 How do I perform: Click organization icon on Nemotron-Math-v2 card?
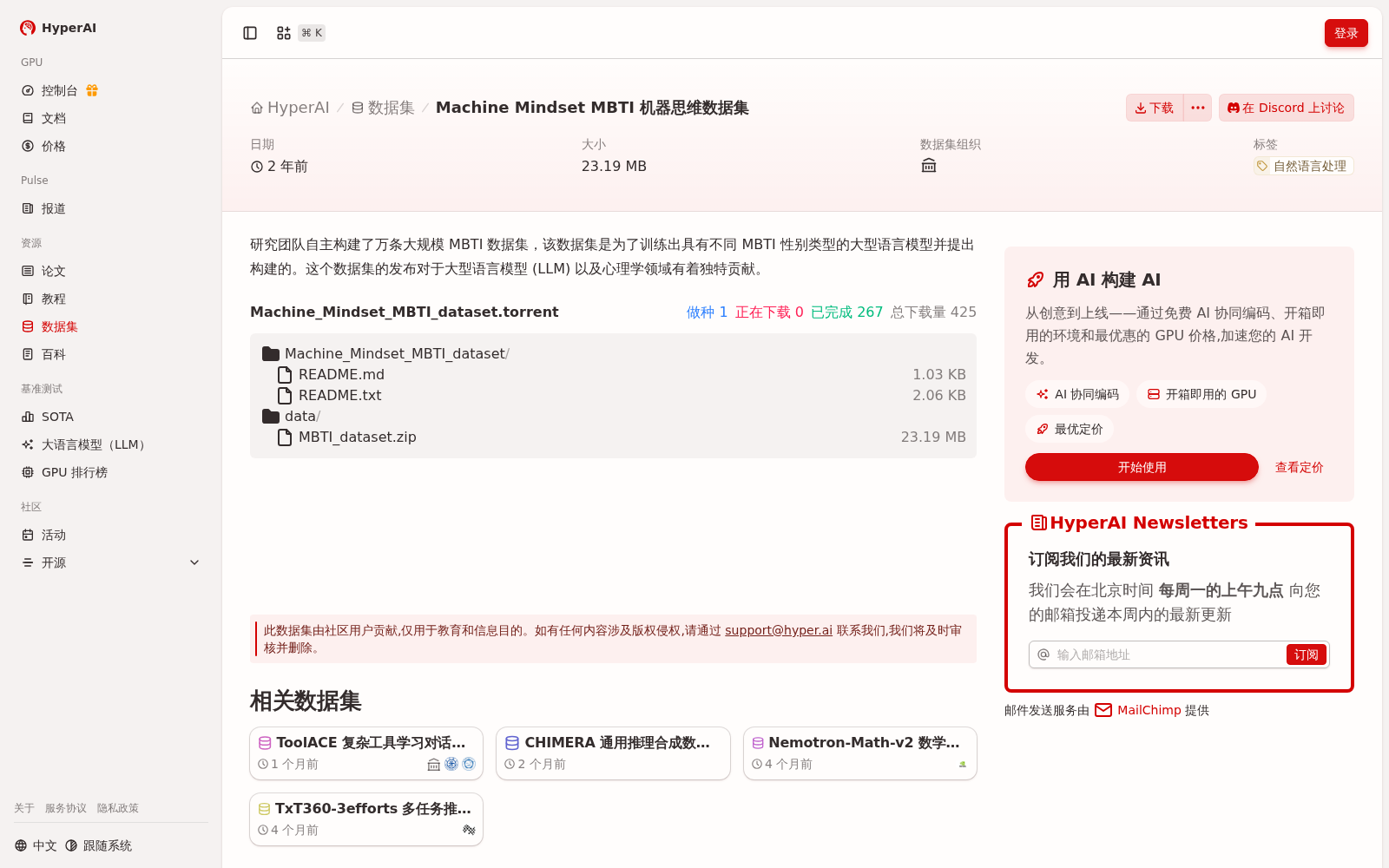(963, 764)
